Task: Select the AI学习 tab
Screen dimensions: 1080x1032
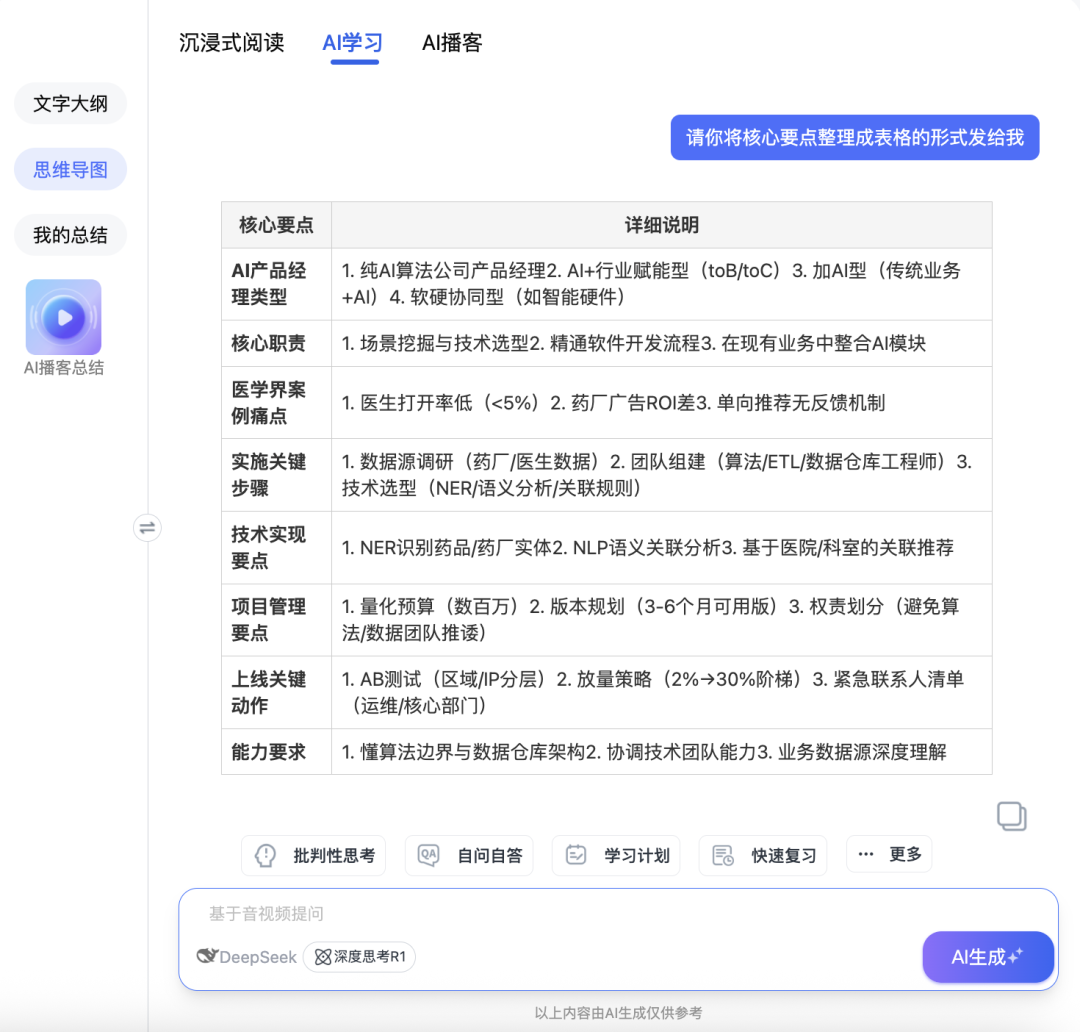Action: point(353,43)
